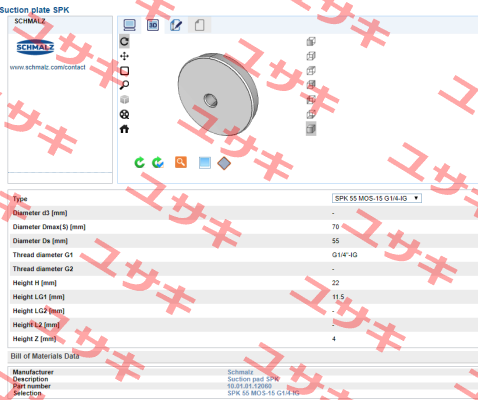Click the film reel animation icon
Image resolution: width=478 pixels, height=400 pixels.
124,114
